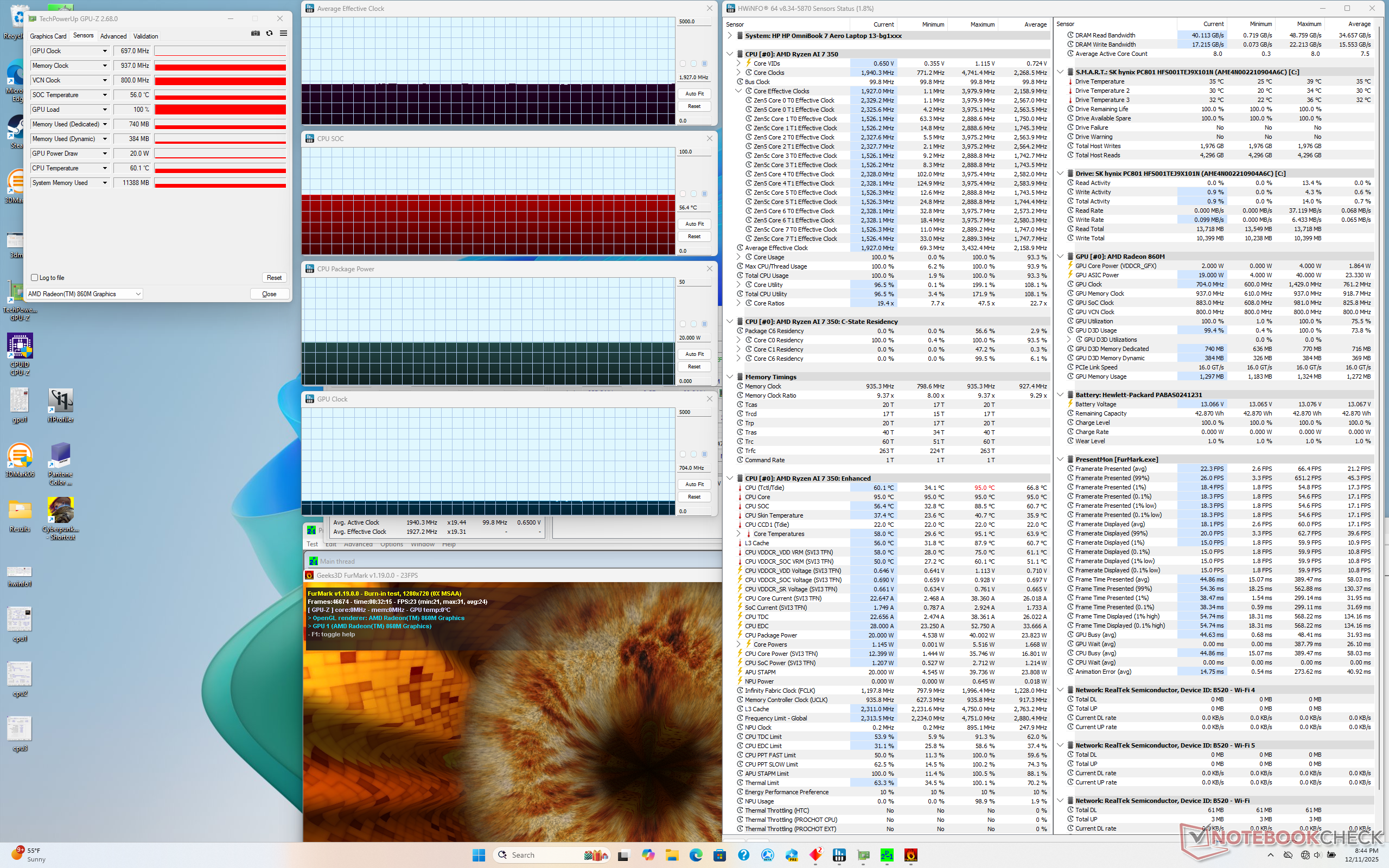Open the GPU-Z hamburger menu icon

pyautogui.click(x=283, y=33)
